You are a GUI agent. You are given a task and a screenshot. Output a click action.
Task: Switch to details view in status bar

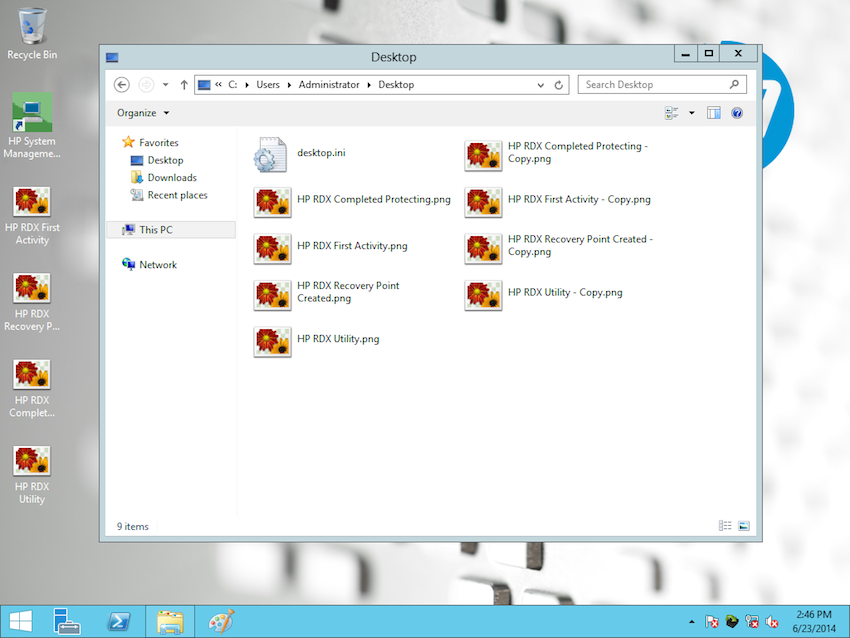(725, 526)
